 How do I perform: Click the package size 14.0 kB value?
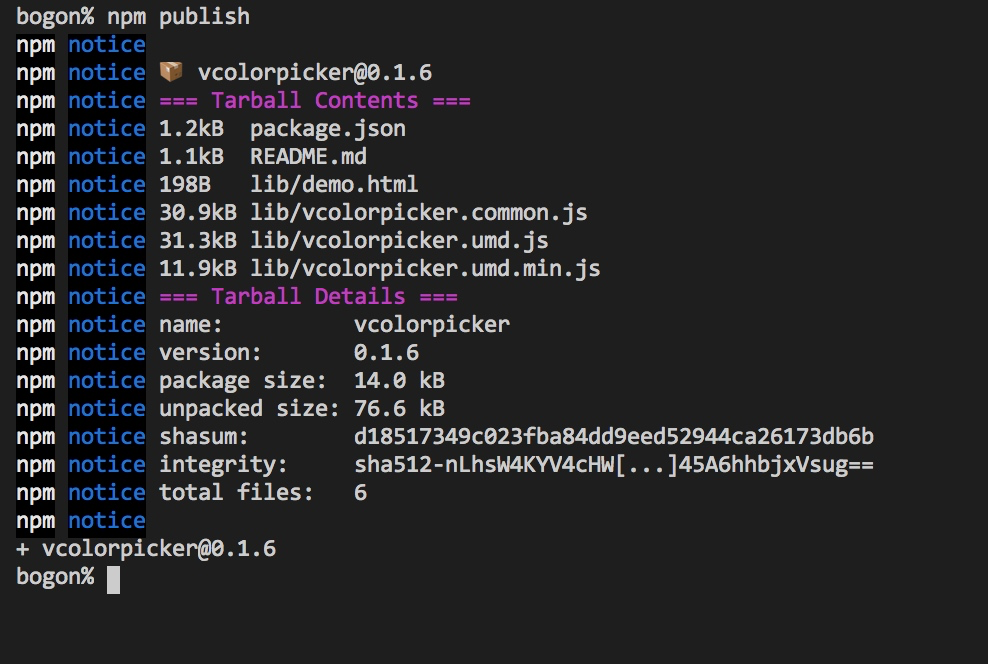[399, 381]
